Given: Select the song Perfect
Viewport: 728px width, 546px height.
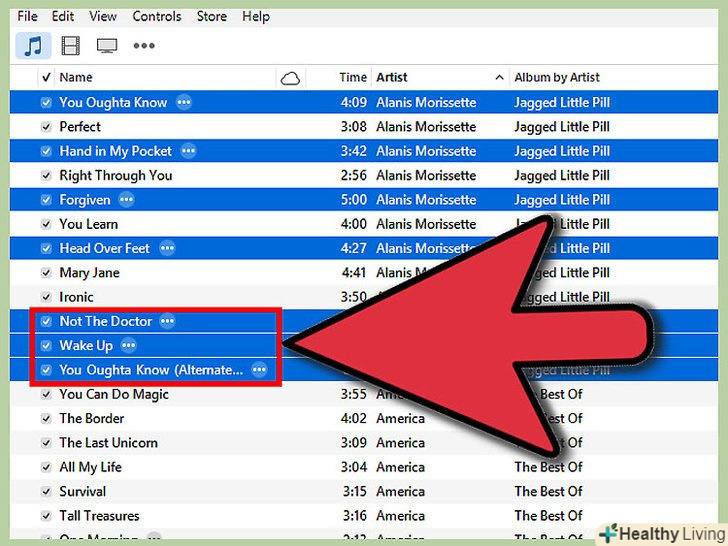Looking at the screenshot, I should tap(80, 127).
